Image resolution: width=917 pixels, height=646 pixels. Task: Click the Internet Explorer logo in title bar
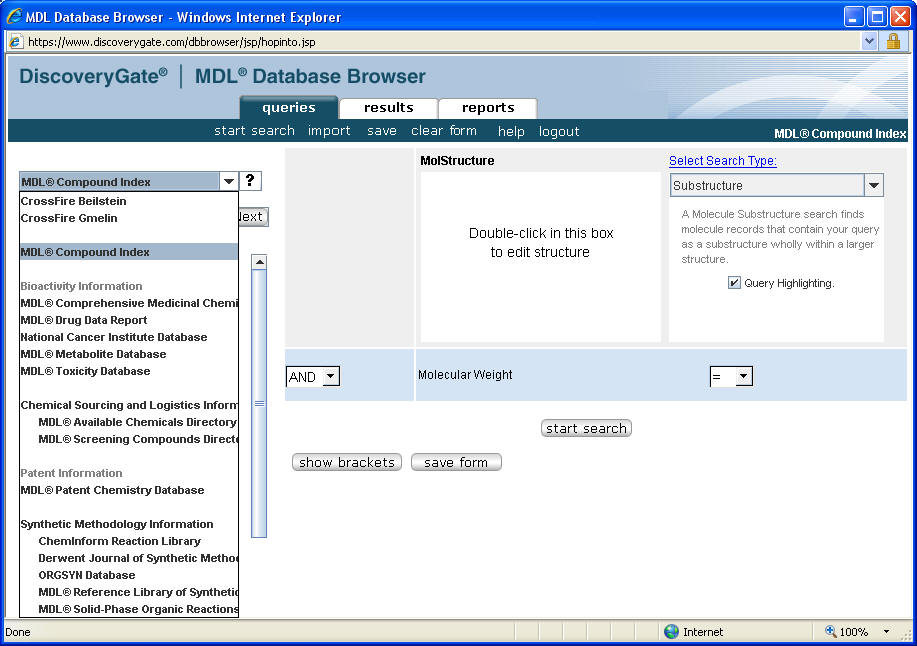pyautogui.click(x=14, y=17)
